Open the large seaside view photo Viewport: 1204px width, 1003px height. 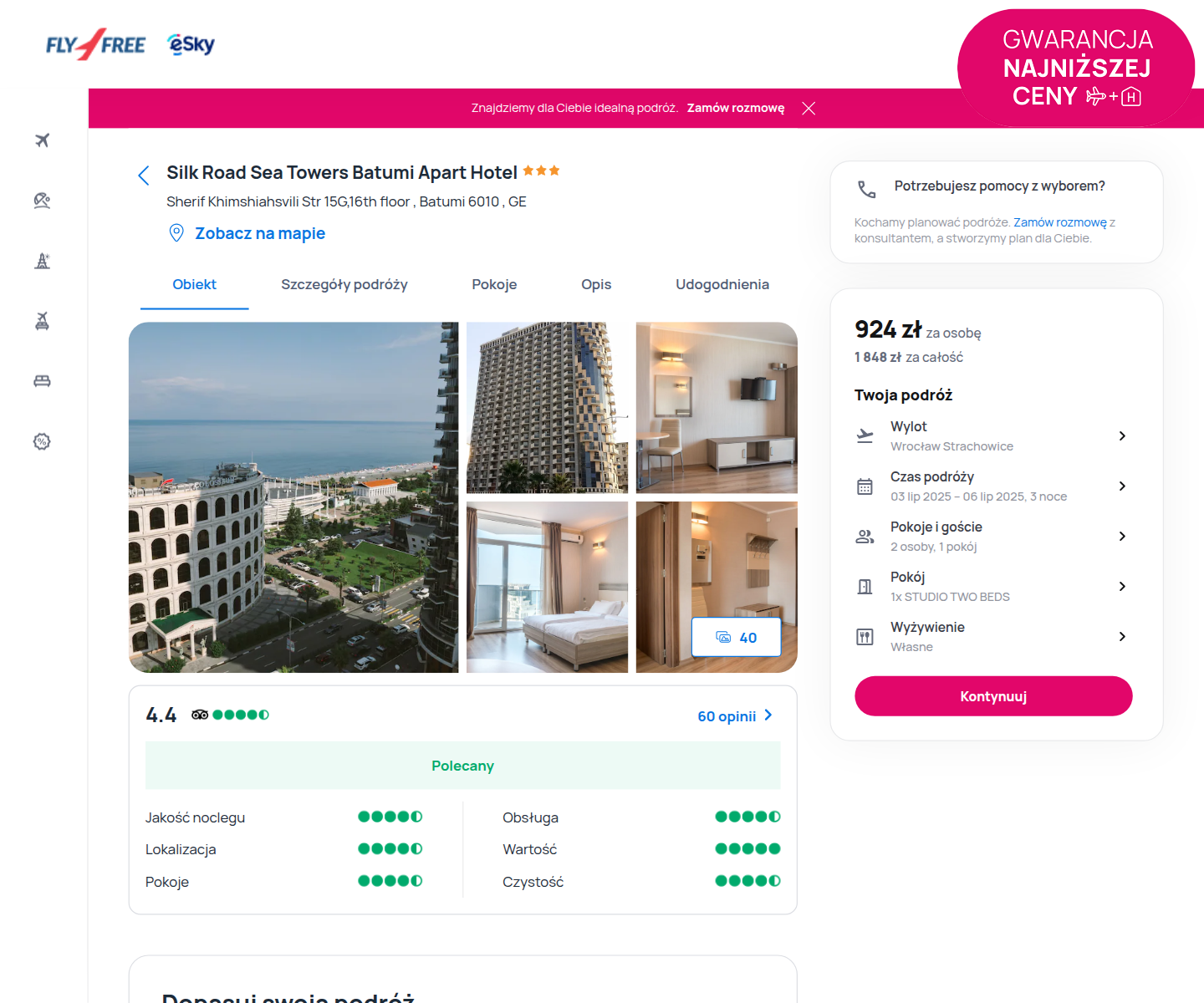[x=293, y=497]
